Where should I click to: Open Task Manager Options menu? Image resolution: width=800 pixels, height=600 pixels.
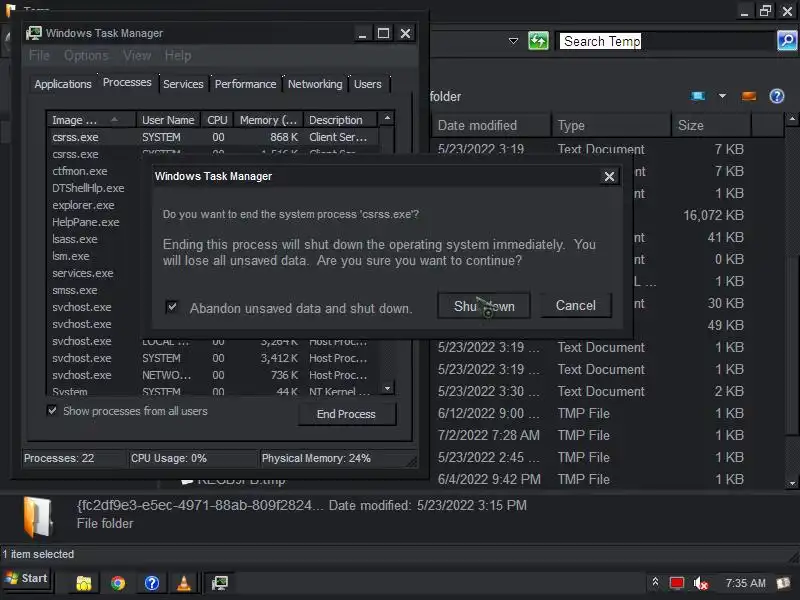[x=86, y=55]
